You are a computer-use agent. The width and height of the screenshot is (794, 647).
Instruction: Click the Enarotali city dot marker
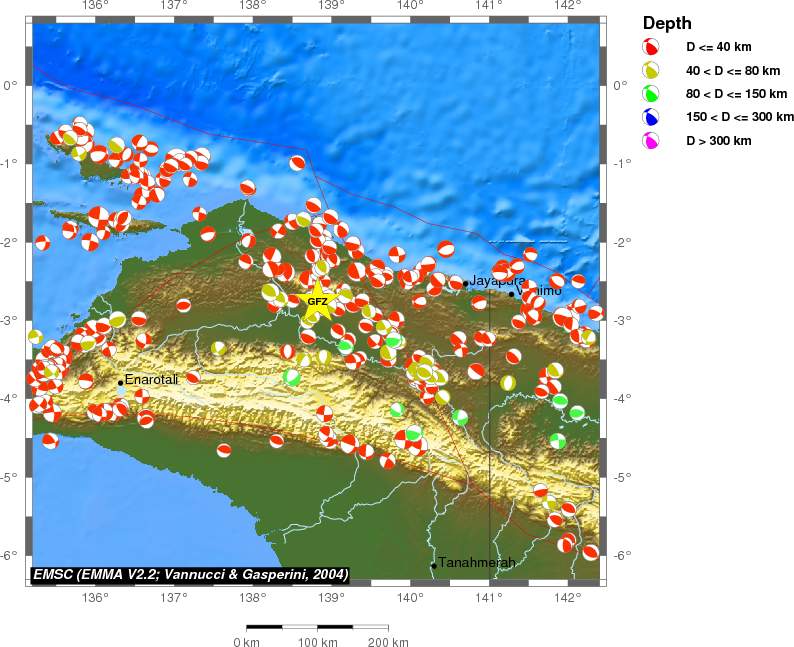tap(120, 382)
